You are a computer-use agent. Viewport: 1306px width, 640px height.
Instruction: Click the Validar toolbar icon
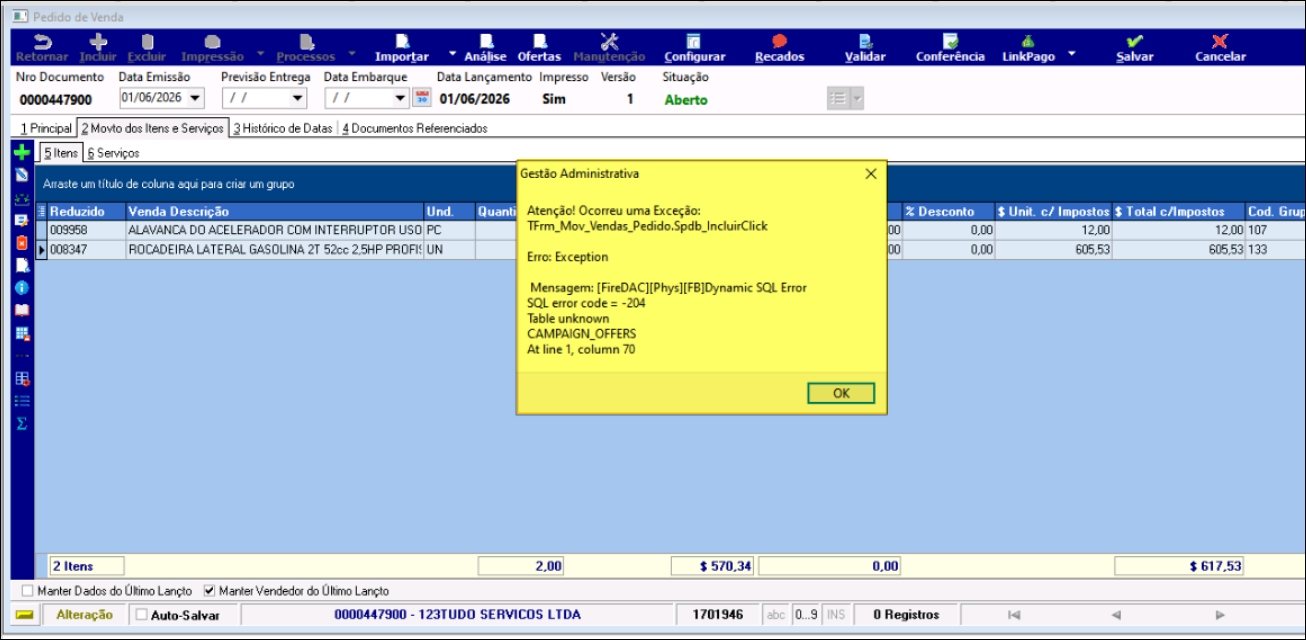865,41
